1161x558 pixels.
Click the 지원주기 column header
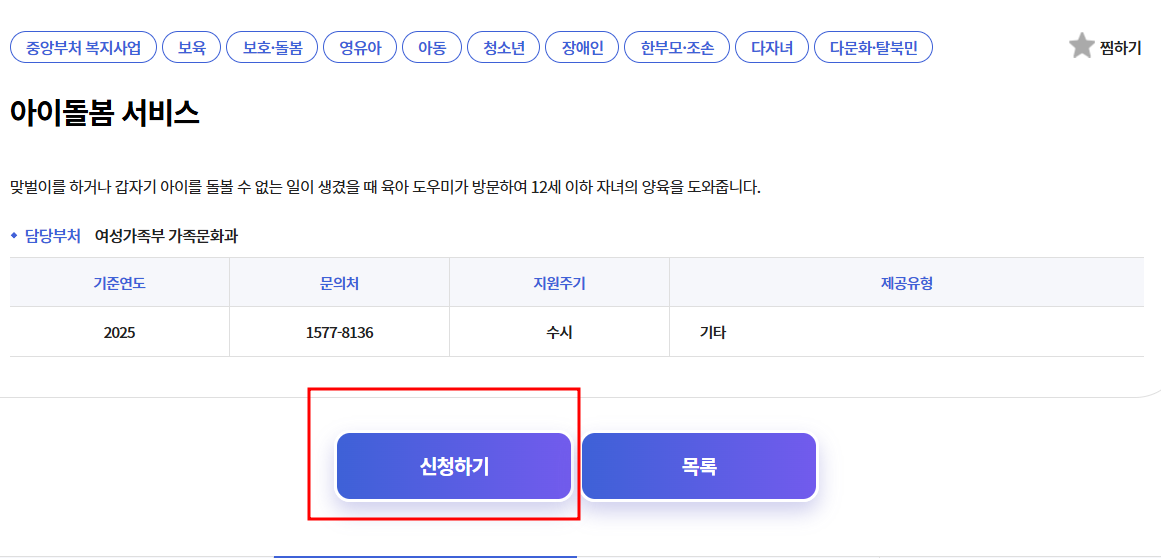pyautogui.click(x=559, y=283)
